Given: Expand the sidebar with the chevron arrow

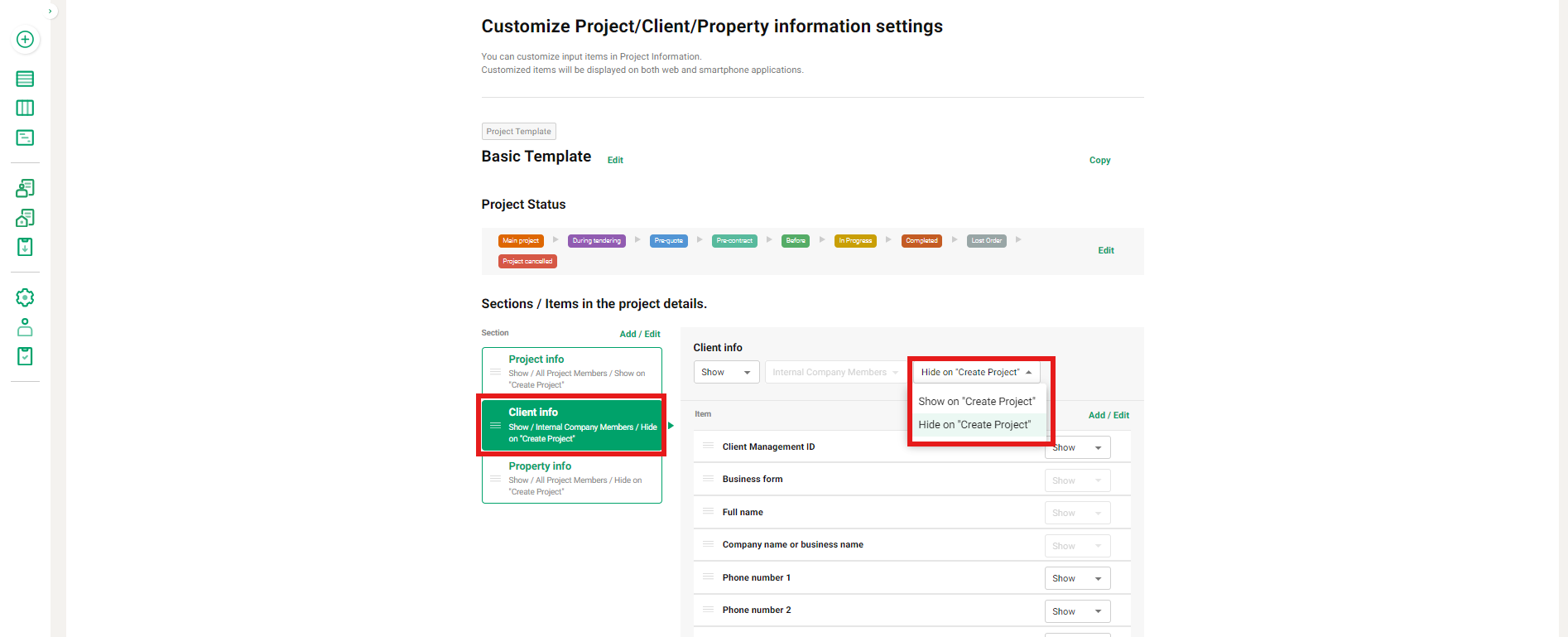Looking at the screenshot, I should click(x=51, y=11).
